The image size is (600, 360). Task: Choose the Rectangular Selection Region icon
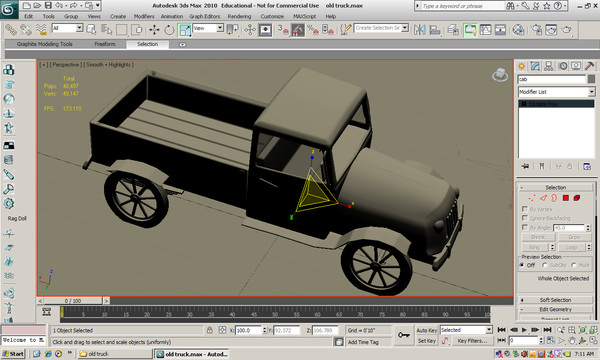pyautogui.click(x=121, y=29)
